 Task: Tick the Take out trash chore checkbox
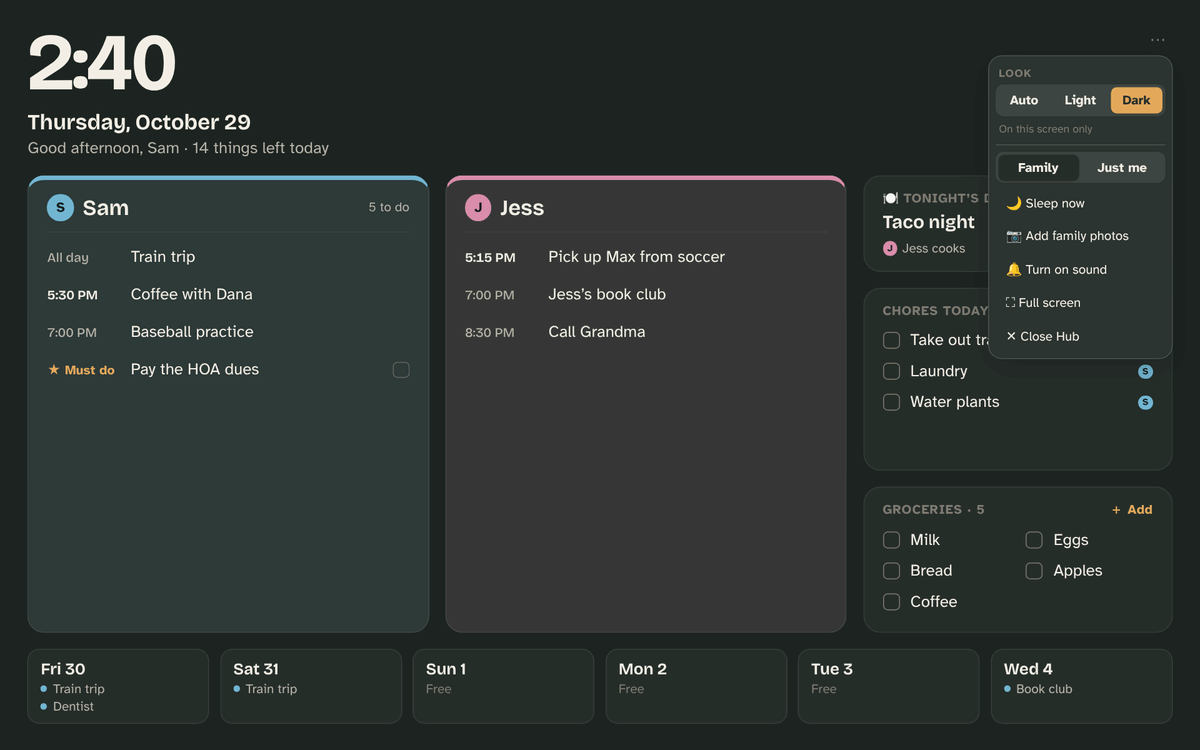[x=891, y=340]
